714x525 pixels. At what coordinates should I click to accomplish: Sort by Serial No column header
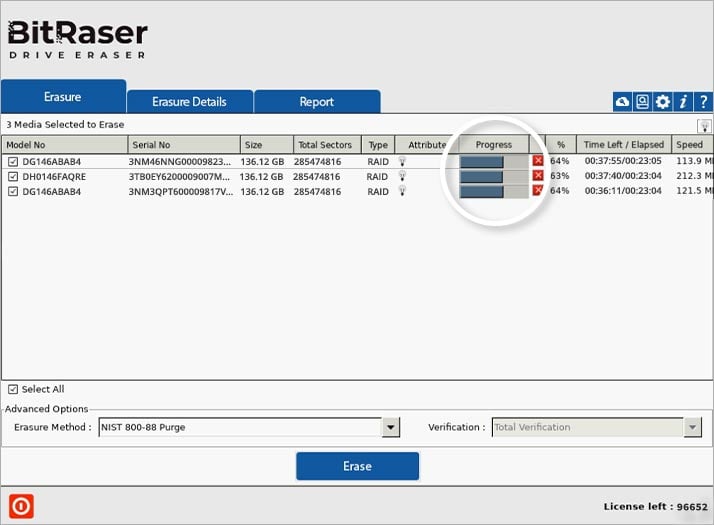184,145
